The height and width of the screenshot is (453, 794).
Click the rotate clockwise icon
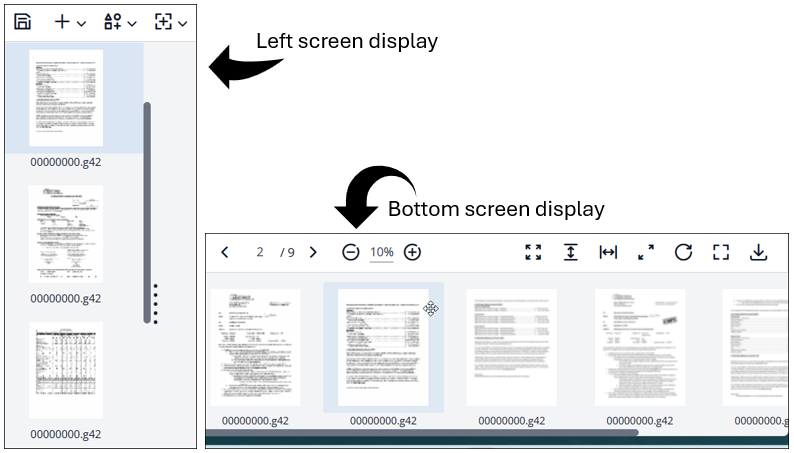[683, 252]
